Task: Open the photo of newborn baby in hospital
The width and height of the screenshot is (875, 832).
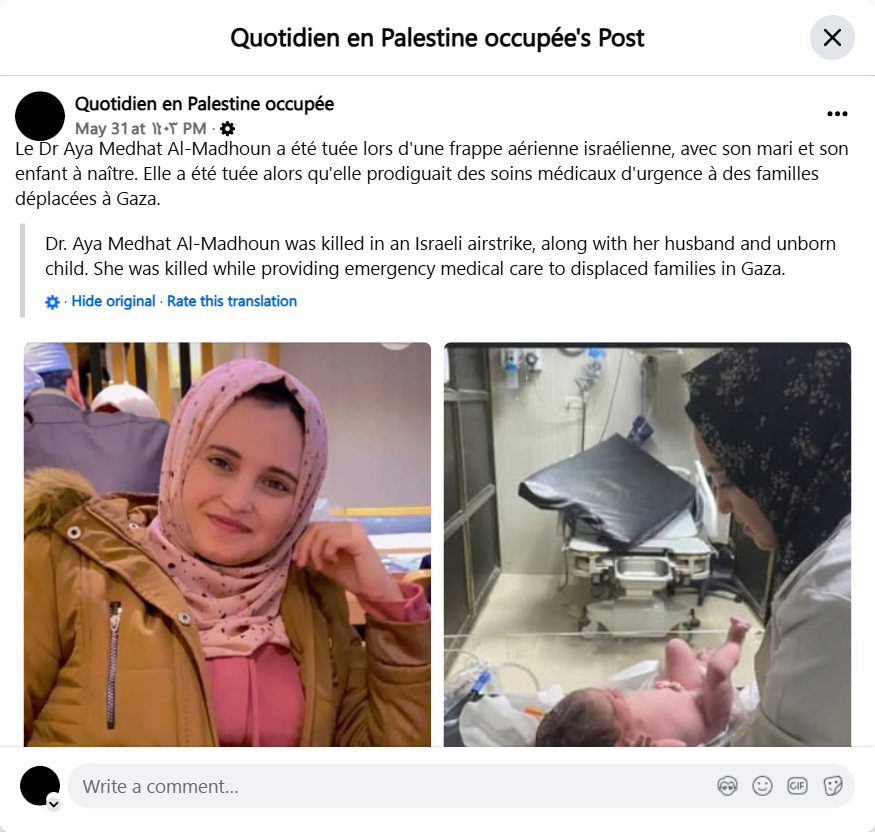Action: [647, 545]
